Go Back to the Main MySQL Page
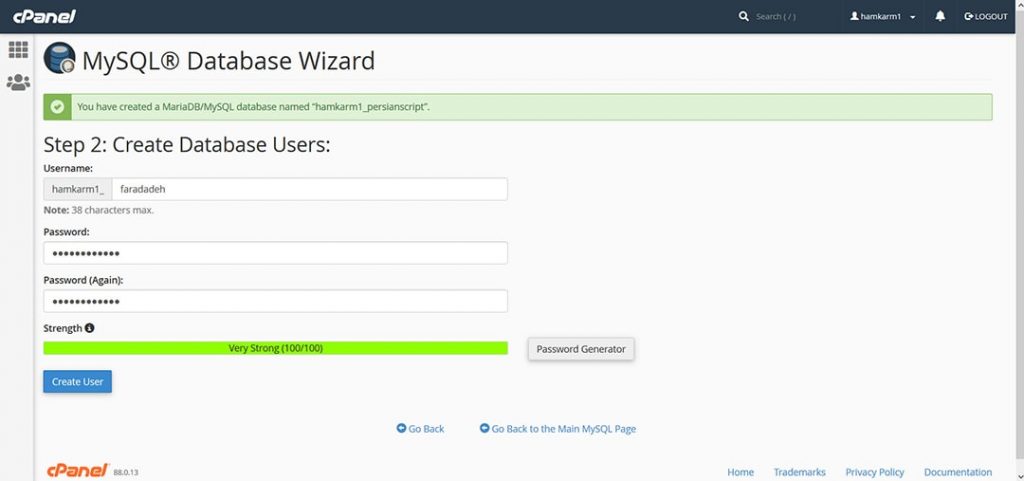Viewport: 1024px width, 481px height. (x=558, y=429)
